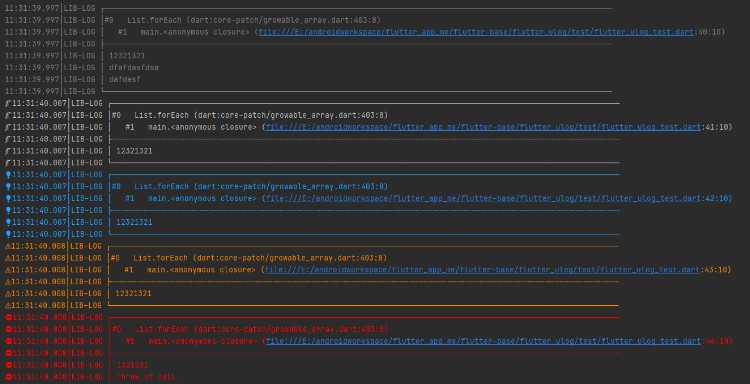Open the red-block test file link ending 44:10
The image size is (750, 384).
pyautogui.click(x=483, y=341)
